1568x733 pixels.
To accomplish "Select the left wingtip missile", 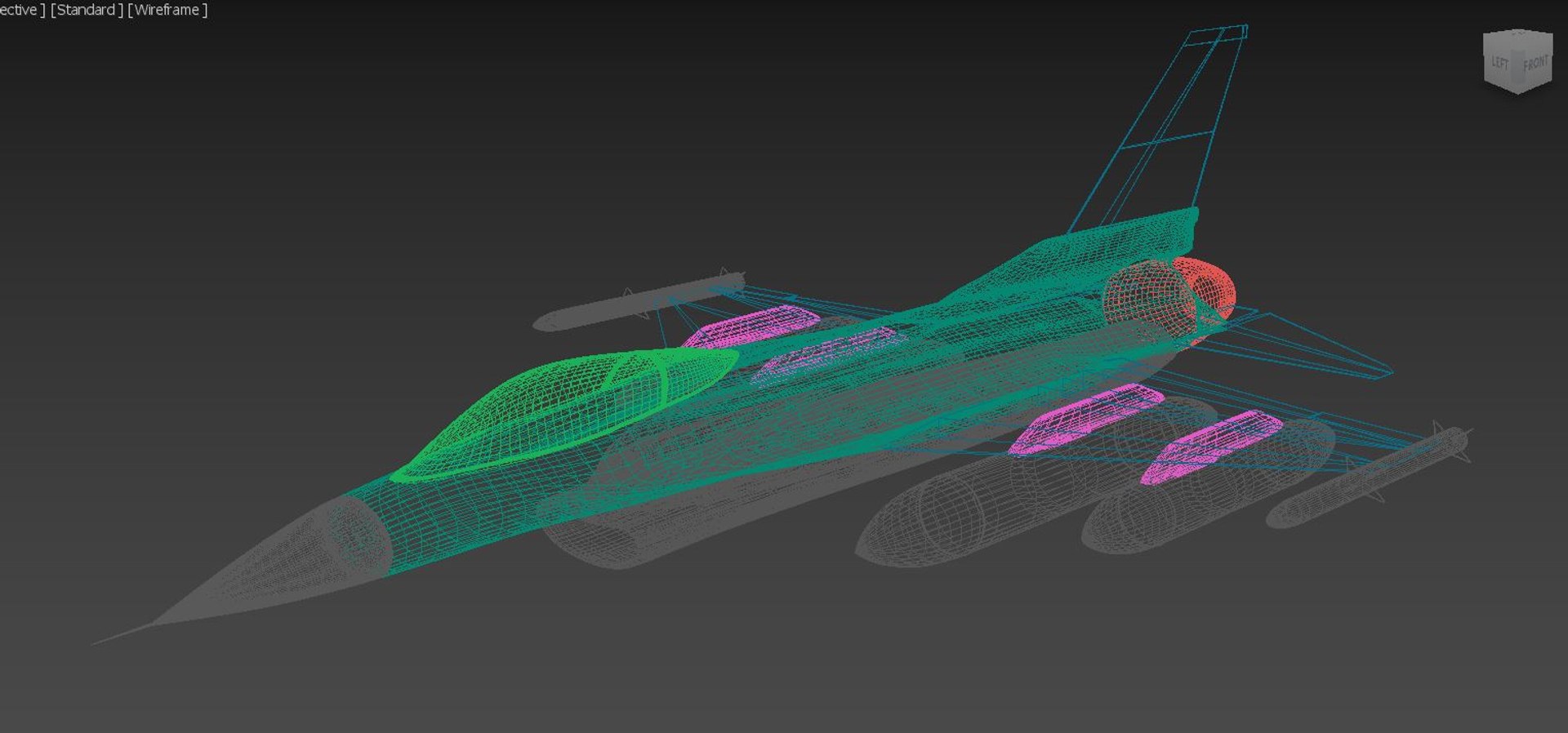I will pos(638,301).
